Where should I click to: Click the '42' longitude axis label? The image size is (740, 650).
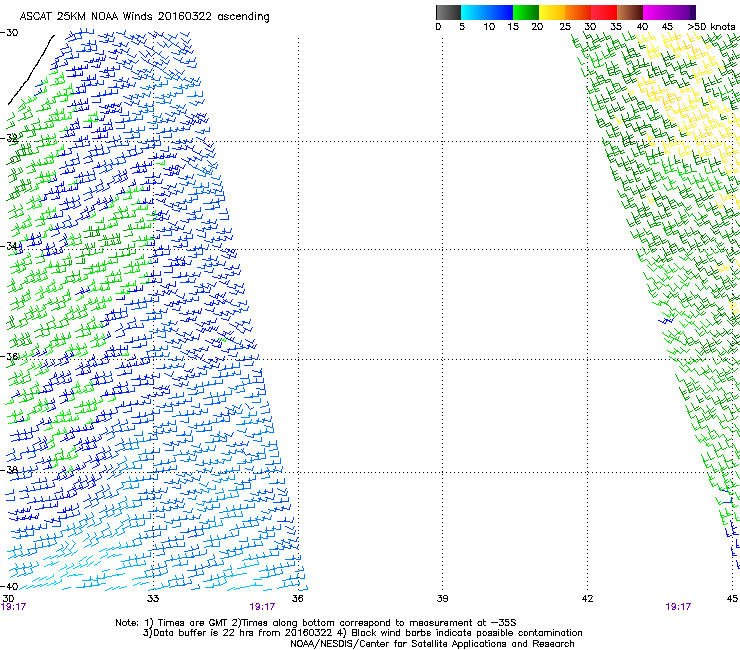pos(587,599)
